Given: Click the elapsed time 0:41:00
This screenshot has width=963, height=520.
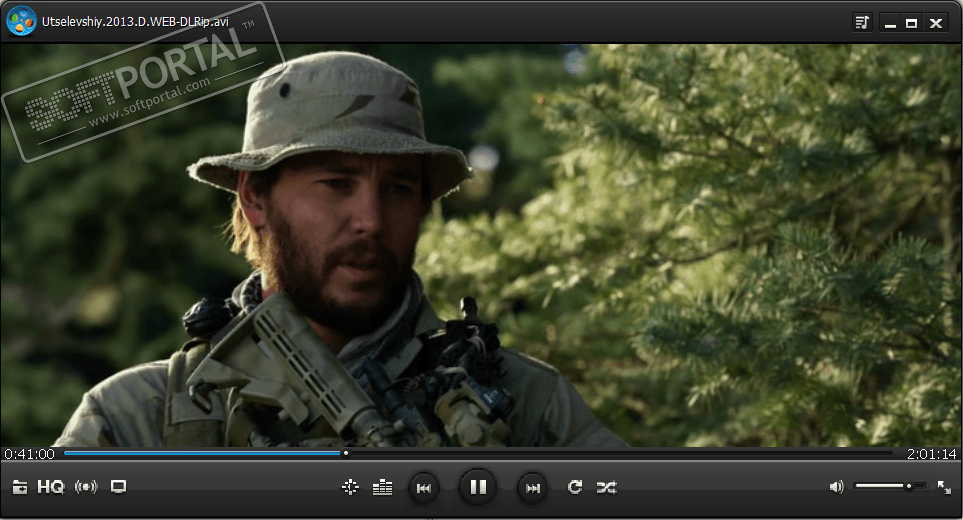Looking at the screenshot, I should coord(29,454).
